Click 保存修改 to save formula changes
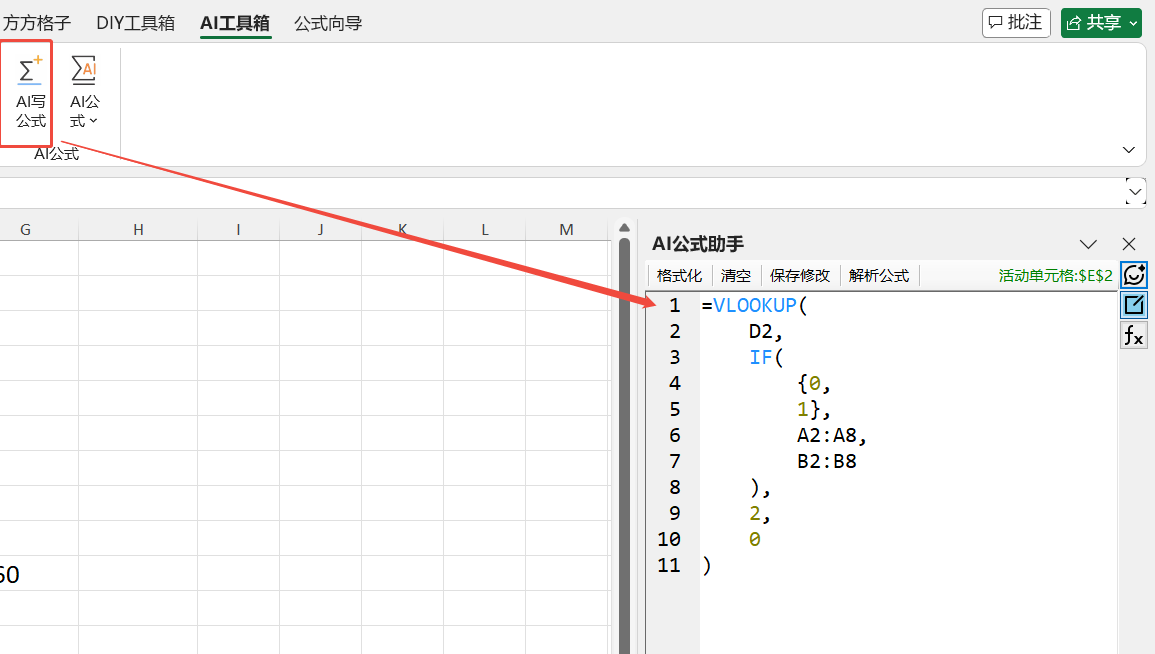Viewport: 1155px width, 654px height. tap(799, 275)
